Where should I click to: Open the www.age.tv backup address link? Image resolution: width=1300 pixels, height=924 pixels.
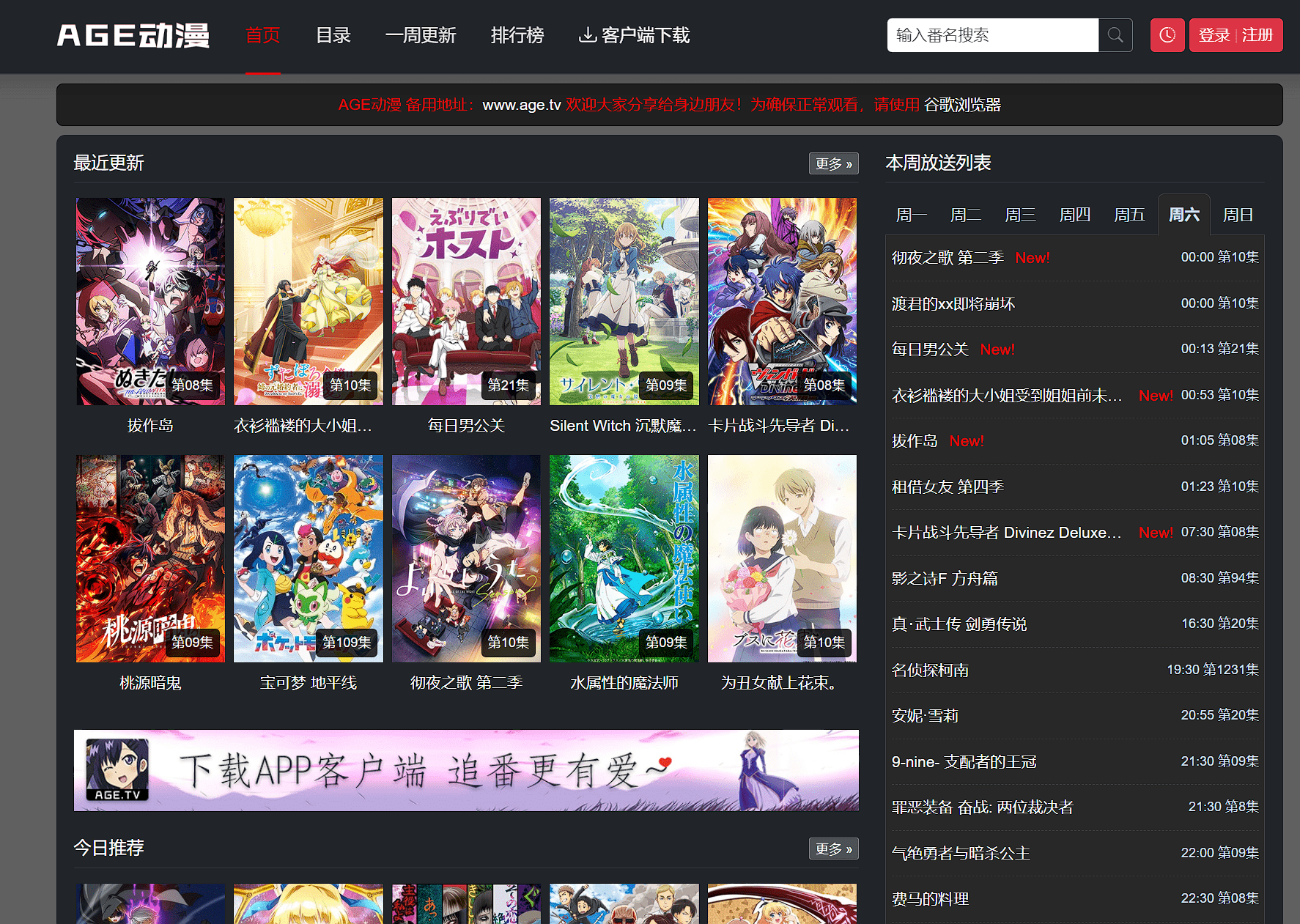[x=522, y=105]
